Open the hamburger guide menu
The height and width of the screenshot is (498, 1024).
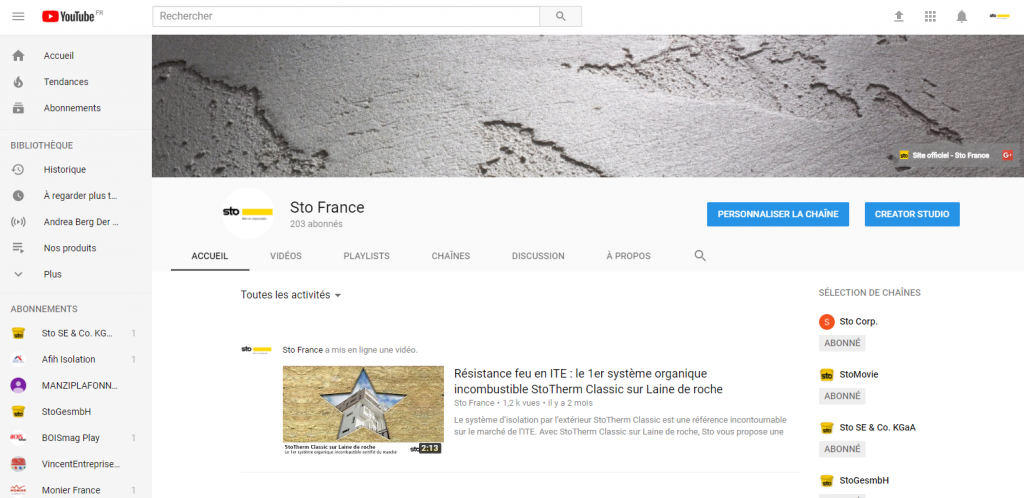[x=18, y=16]
